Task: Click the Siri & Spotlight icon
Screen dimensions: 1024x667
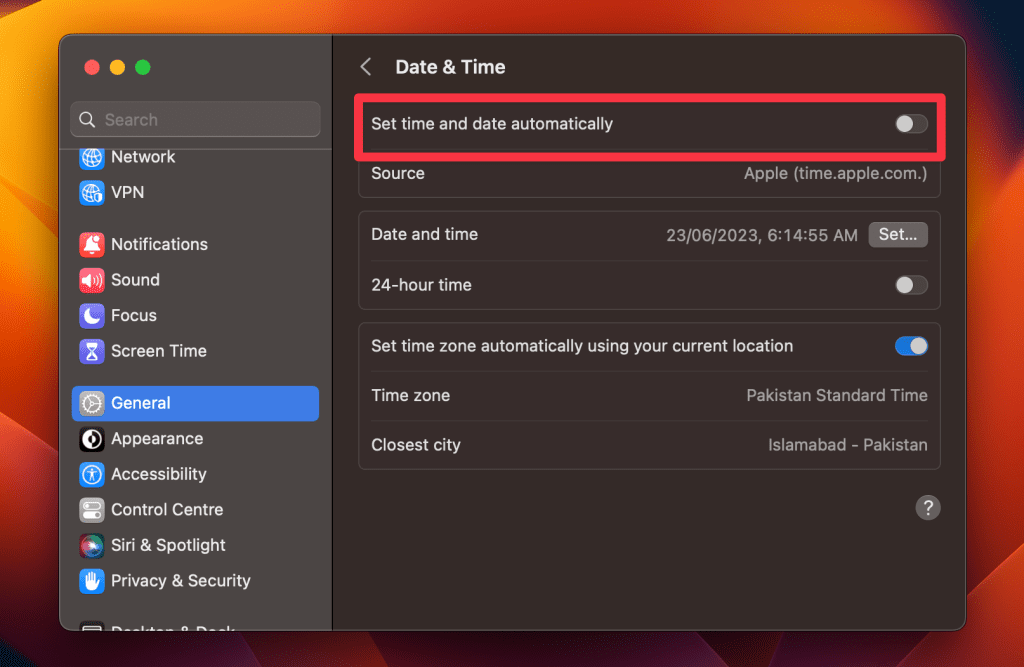Action: [x=92, y=545]
